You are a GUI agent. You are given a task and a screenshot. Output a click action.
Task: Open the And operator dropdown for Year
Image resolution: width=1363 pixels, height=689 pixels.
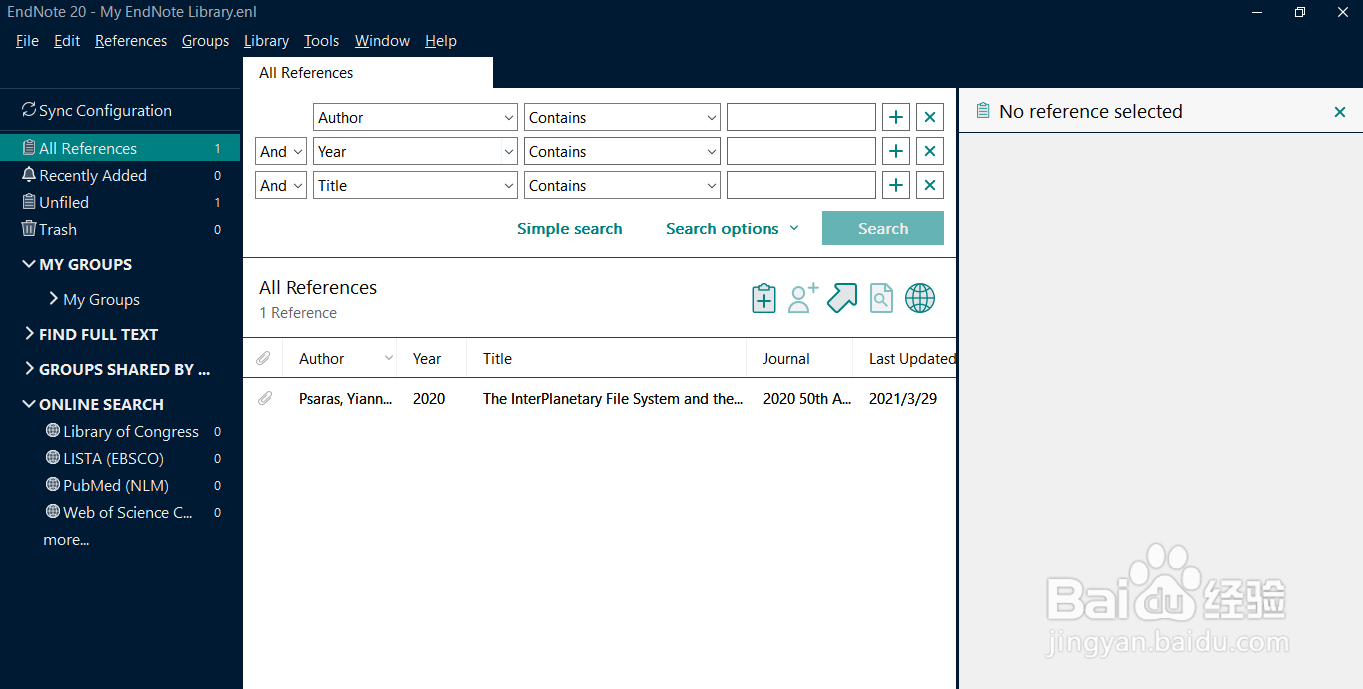pyautogui.click(x=281, y=152)
